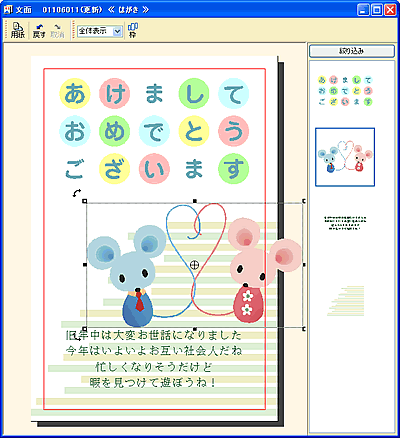Maximize the 文面 window
This screenshot has width=400, height=438.
377,10
